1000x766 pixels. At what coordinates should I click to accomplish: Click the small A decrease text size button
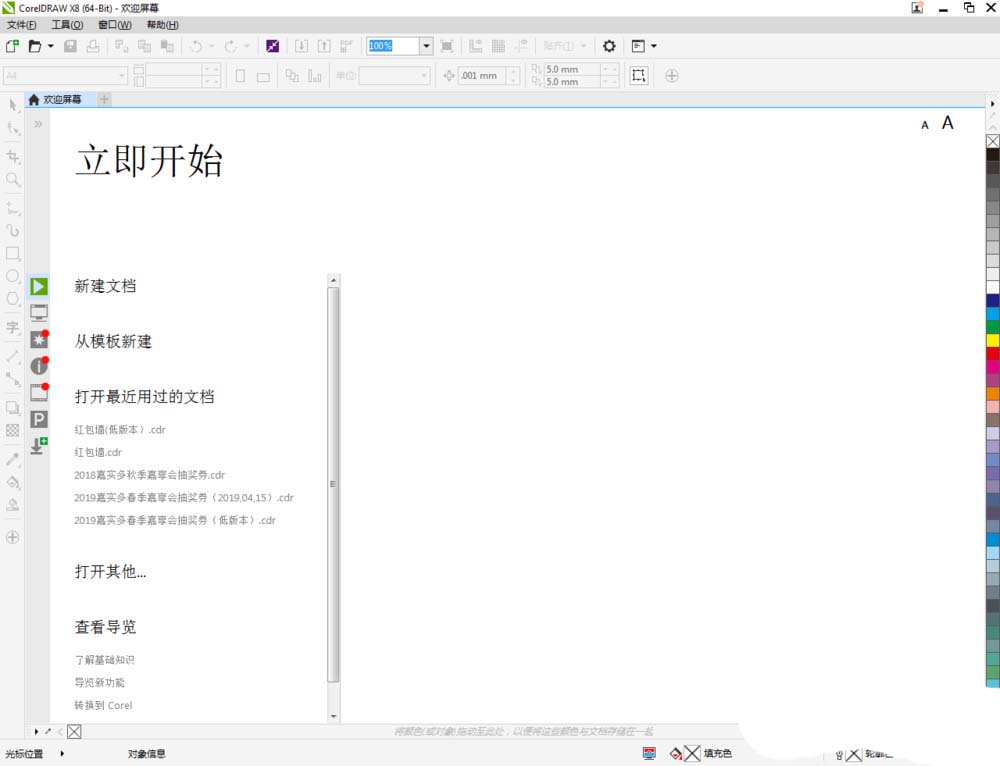tap(925, 126)
